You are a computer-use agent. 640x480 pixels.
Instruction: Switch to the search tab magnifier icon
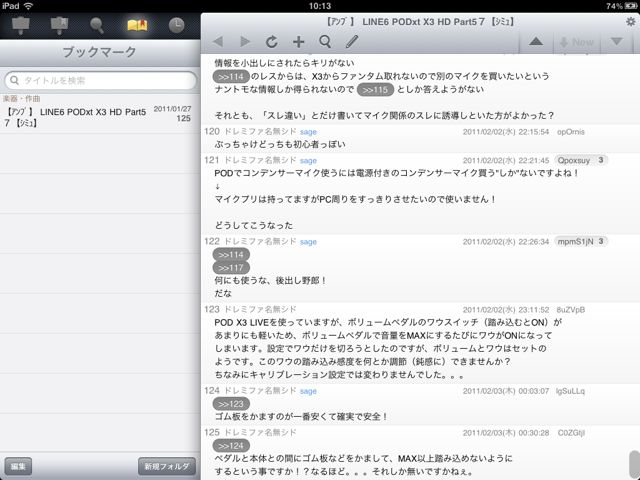click(x=97, y=25)
